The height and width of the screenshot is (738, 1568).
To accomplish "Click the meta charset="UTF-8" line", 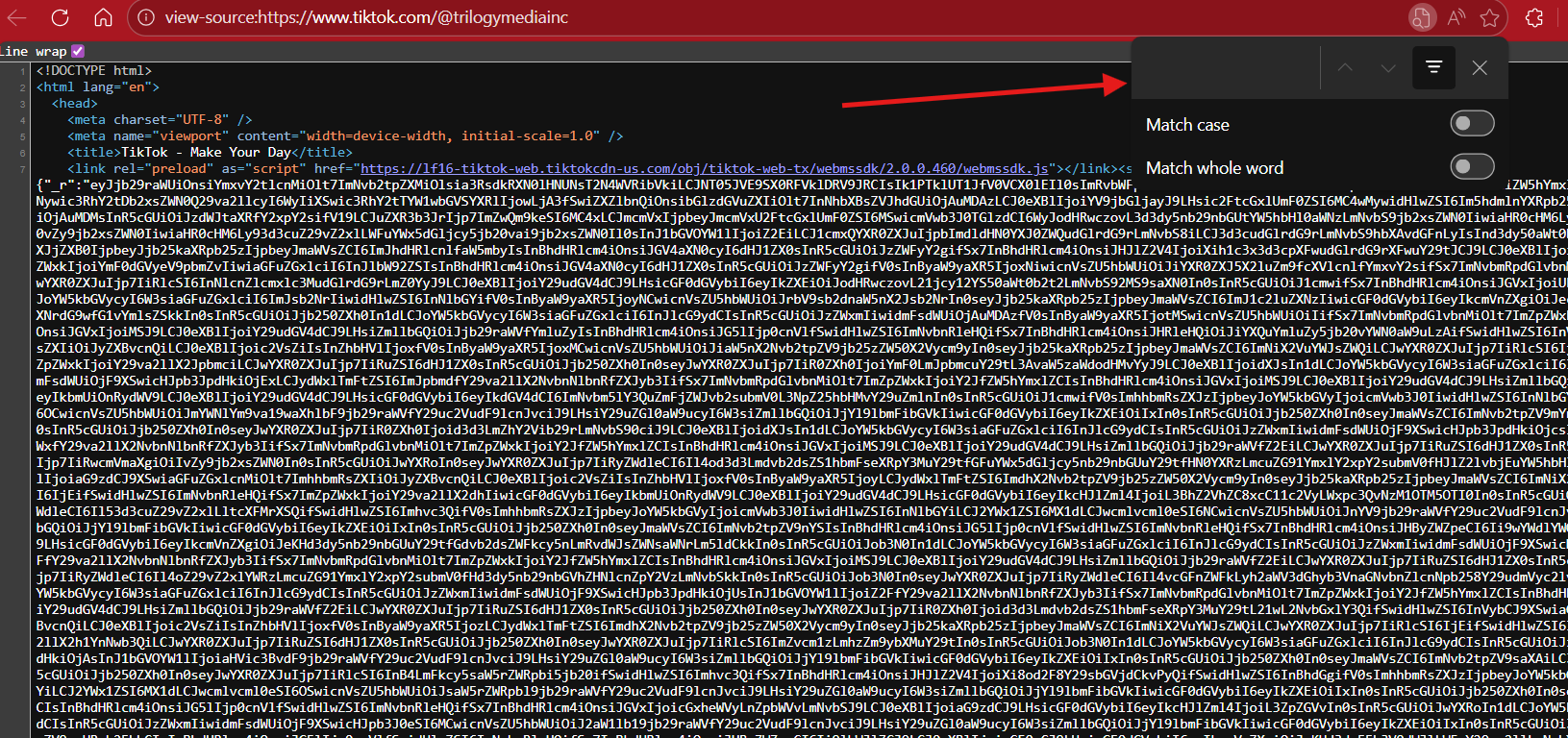I will pos(160,119).
